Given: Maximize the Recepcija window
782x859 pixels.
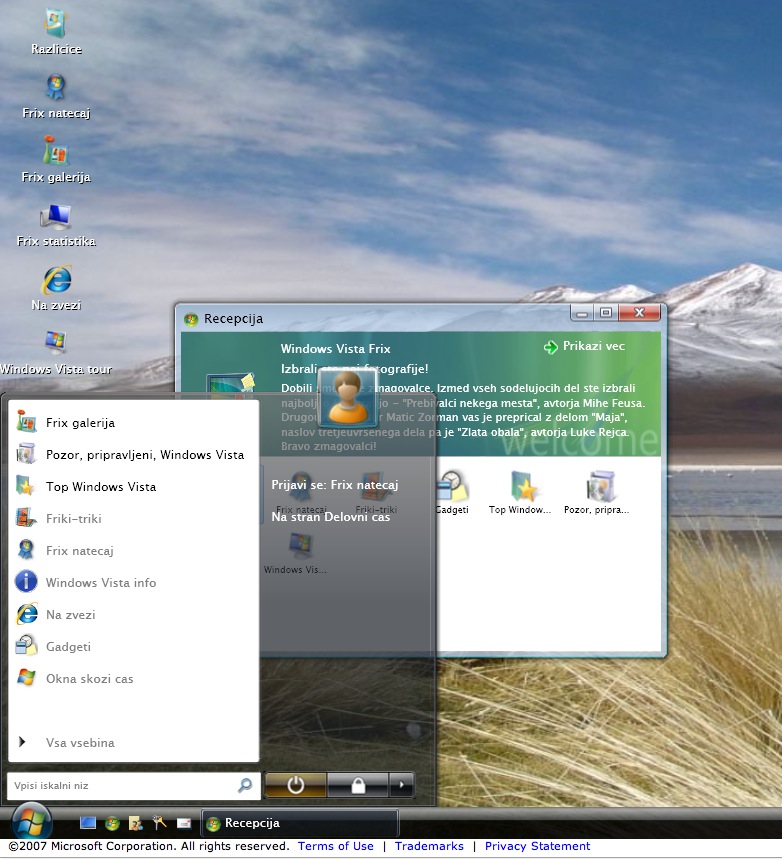Looking at the screenshot, I should click(606, 313).
